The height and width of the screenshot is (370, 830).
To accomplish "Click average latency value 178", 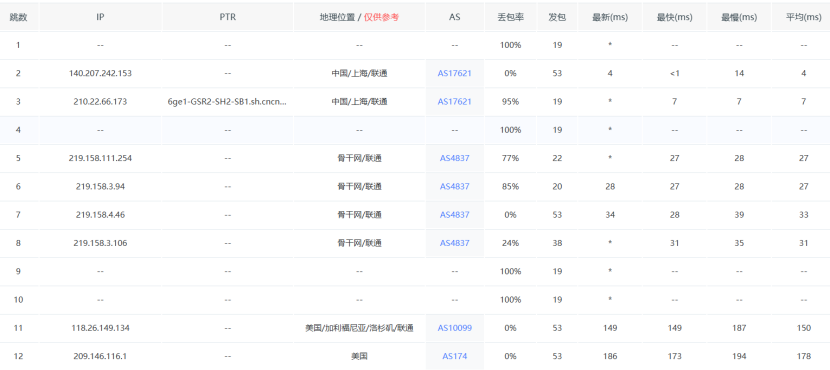I will [x=804, y=356].
